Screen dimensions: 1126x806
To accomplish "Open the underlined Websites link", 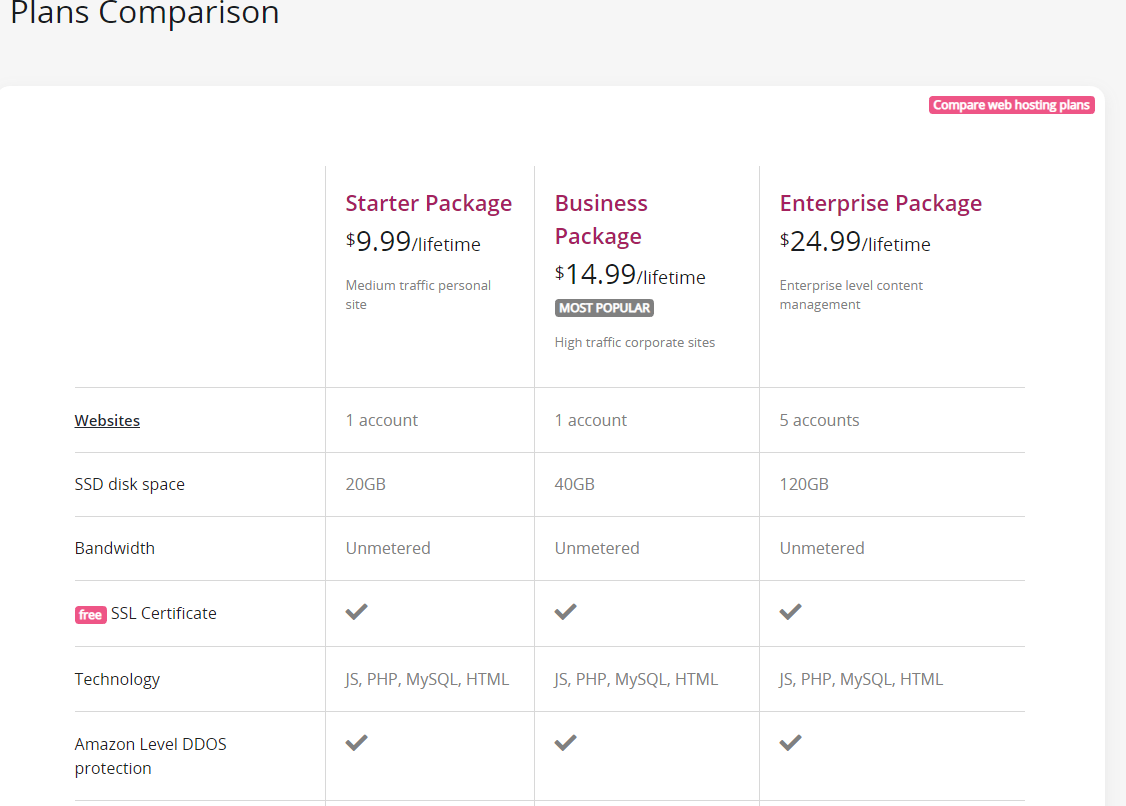I will (107, 420).
